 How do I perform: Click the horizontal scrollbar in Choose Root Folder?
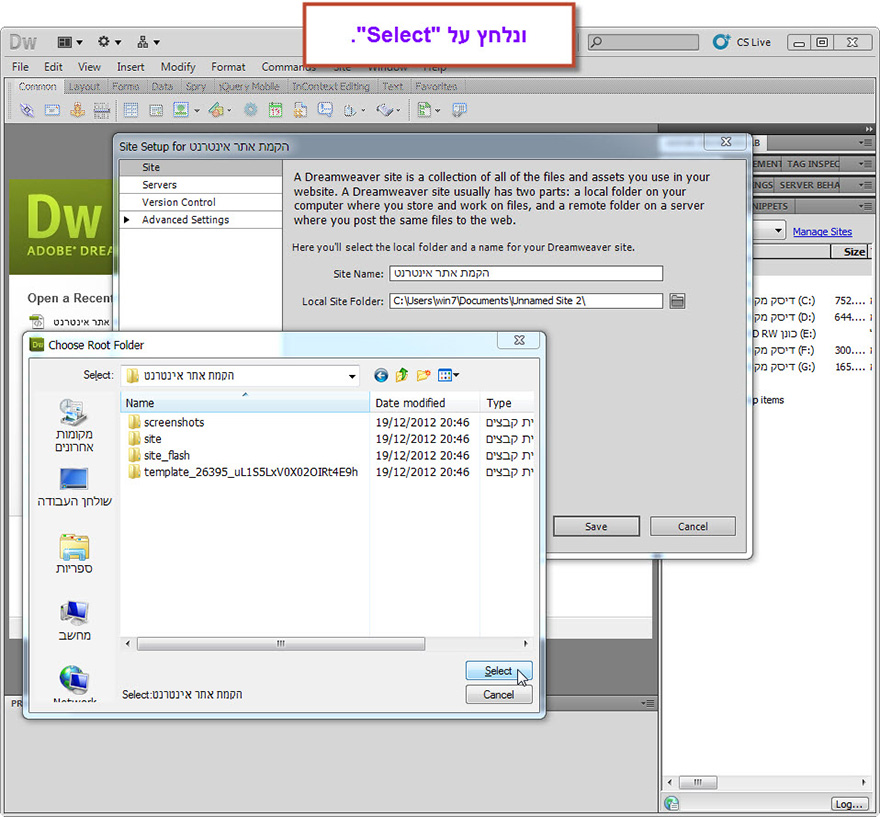tap(281, 644)
